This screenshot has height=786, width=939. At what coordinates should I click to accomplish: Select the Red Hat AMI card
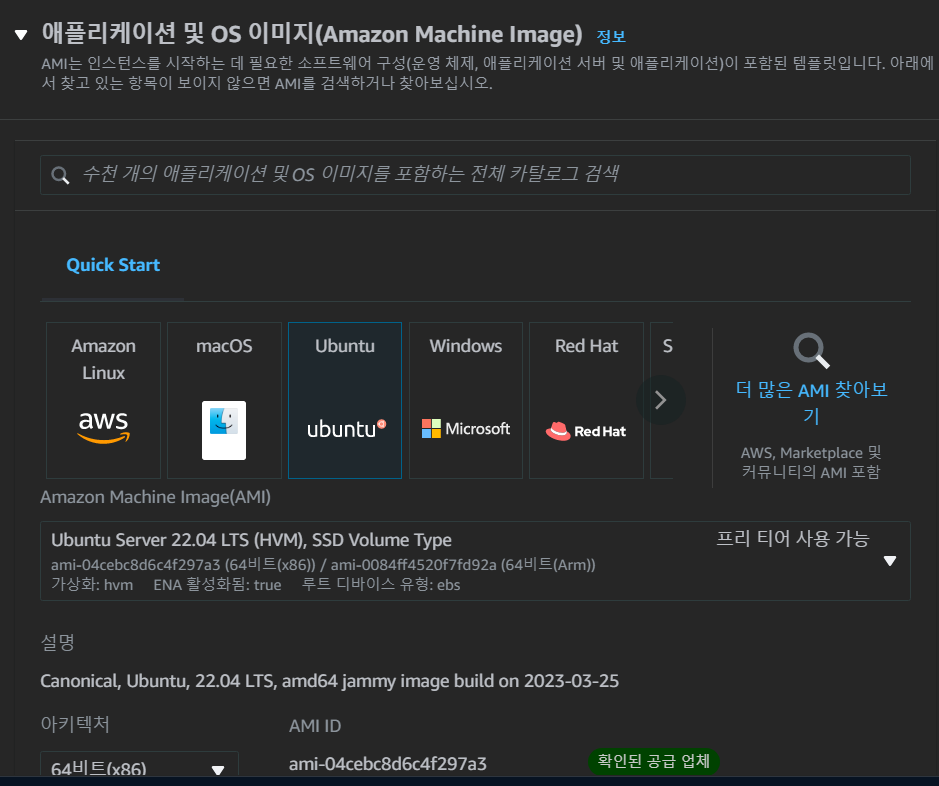coord(586,400)
